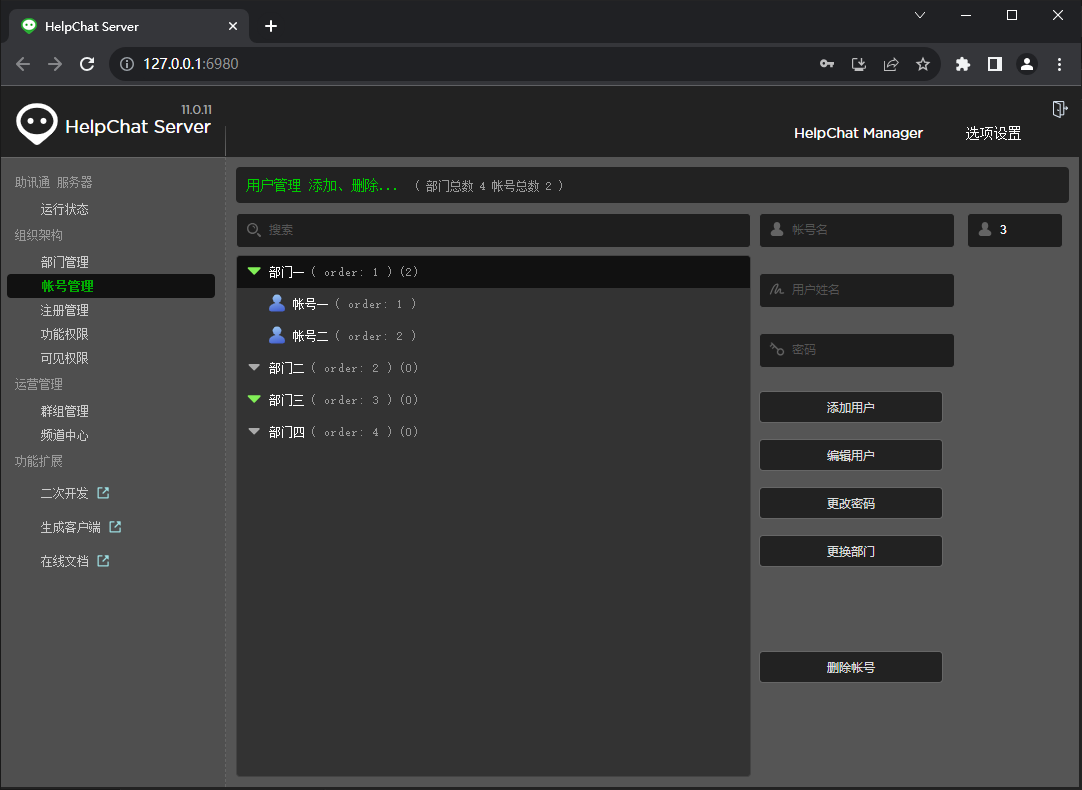The image size is (1082, 790).
Task: Open 注册管理 in the sidebar
Action: tap(65, 310)
